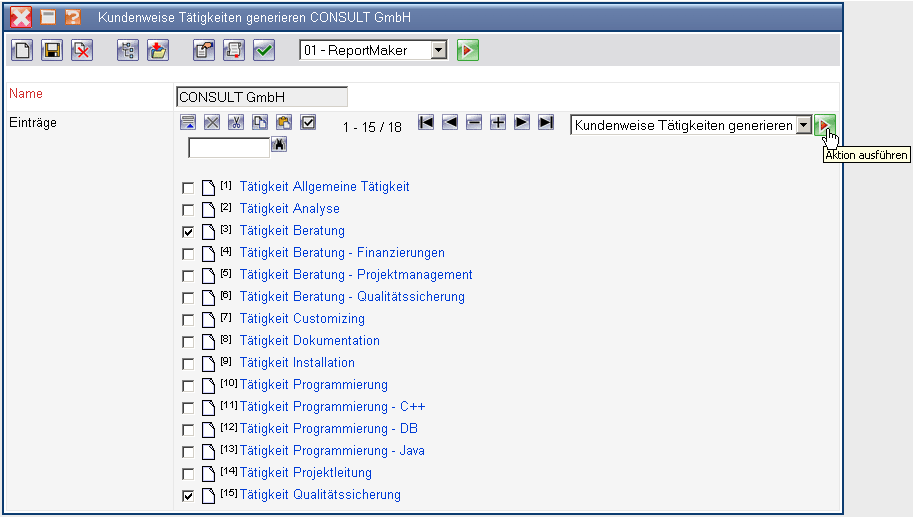Click the save floppy disk icon
The width and height of the screenshot is (913, 517).
point(52,50)
